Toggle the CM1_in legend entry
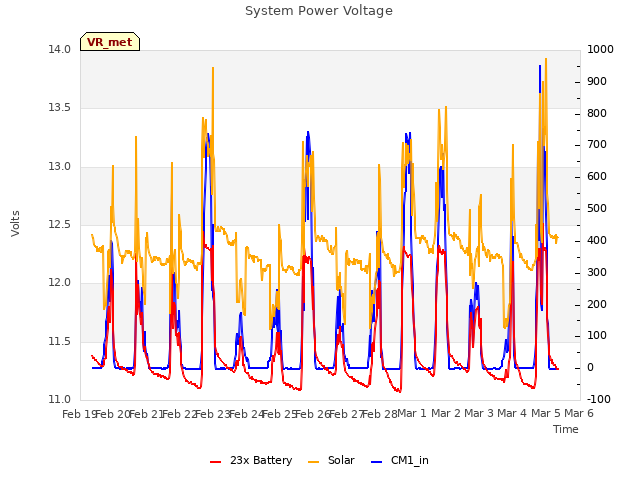This screenshot has width=640, height=480. coord(400,460)
